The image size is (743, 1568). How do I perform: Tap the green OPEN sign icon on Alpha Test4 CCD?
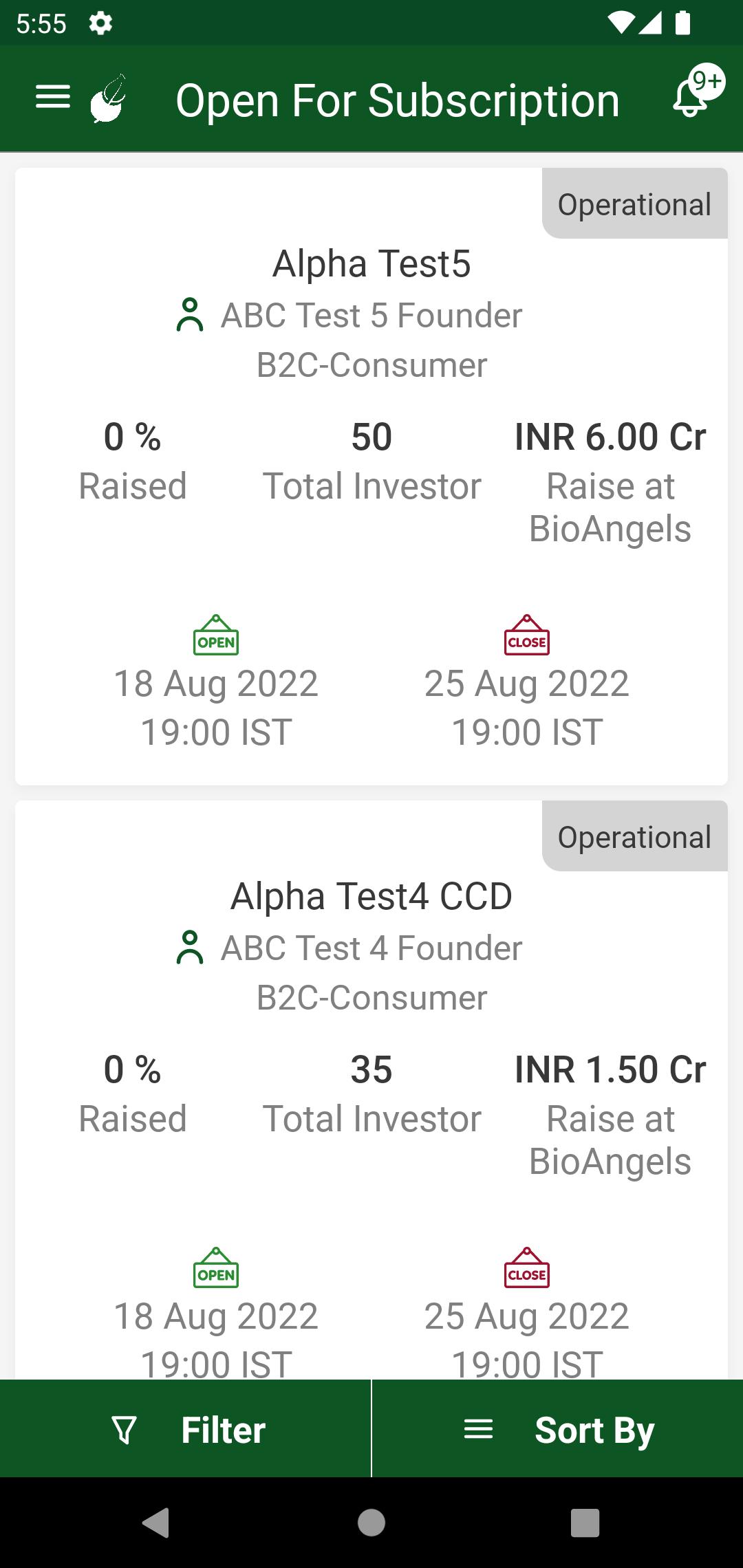pyautogui.click(x=216, y=1267)
